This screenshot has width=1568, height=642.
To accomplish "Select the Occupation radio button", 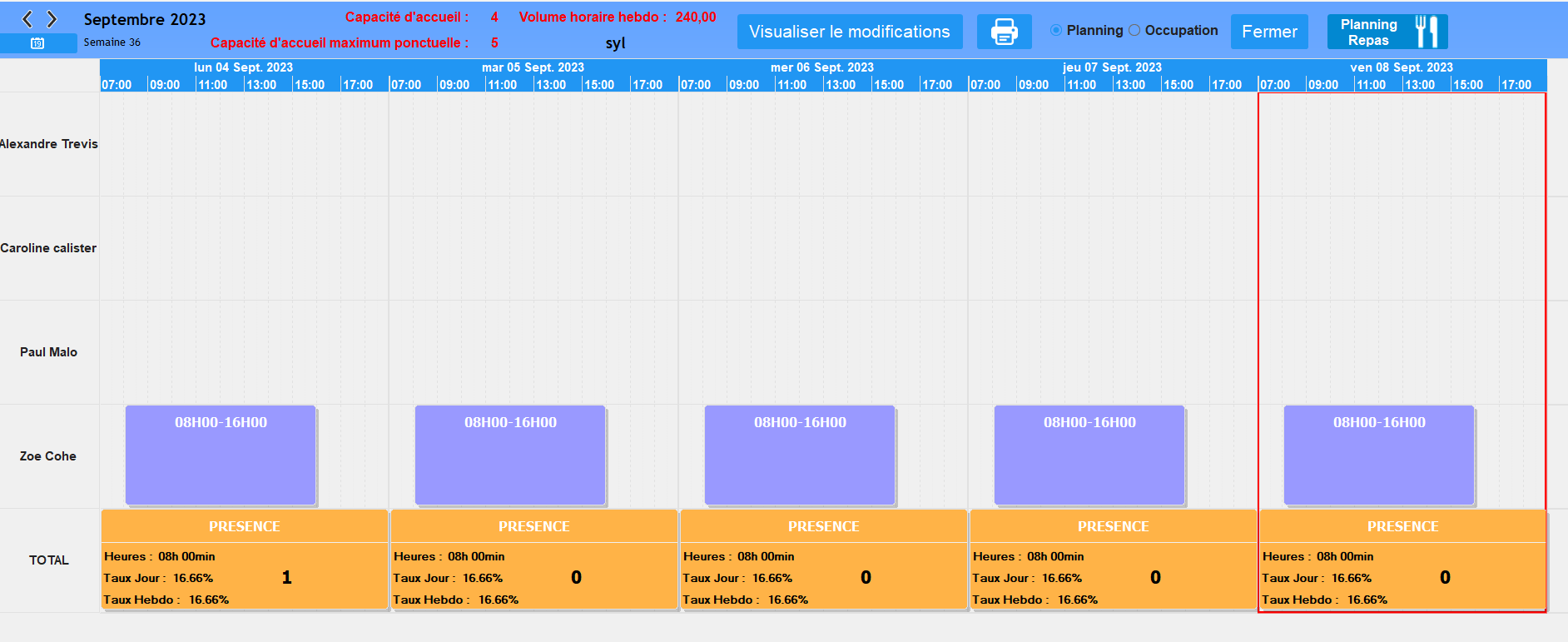I will [1134, 31].
